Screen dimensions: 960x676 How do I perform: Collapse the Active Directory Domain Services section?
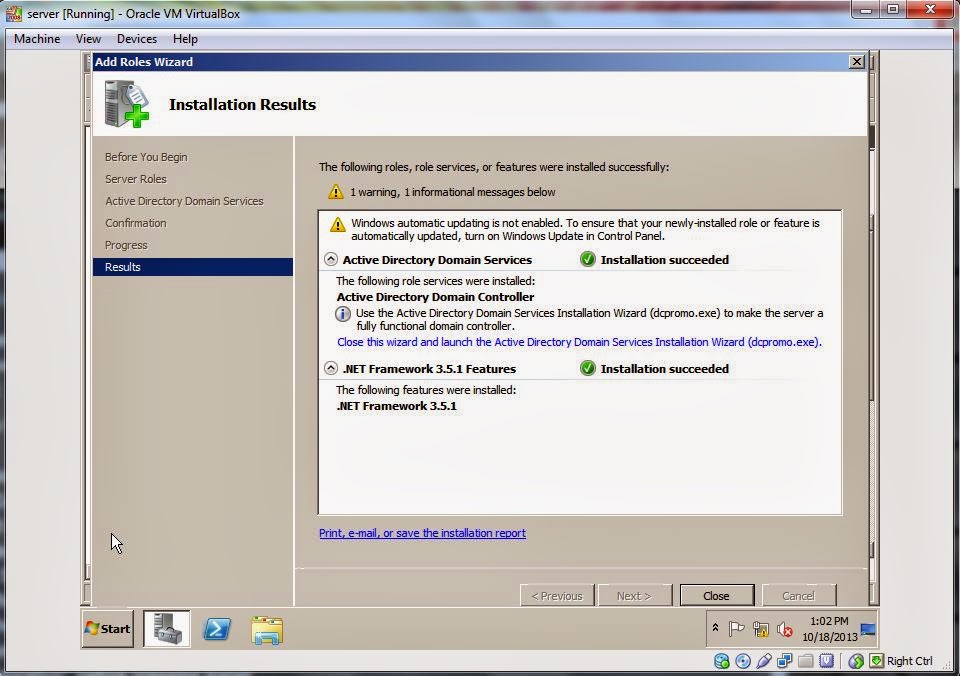click(331, 260)
